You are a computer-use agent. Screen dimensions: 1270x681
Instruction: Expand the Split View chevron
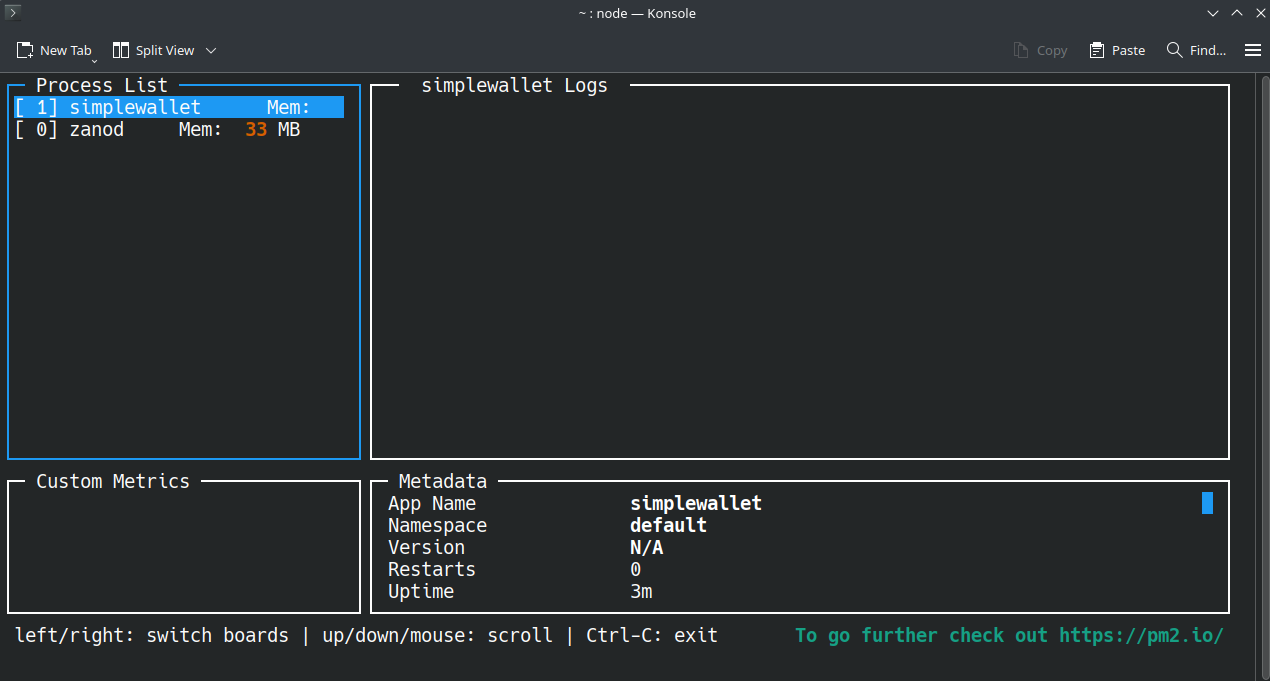211,50
